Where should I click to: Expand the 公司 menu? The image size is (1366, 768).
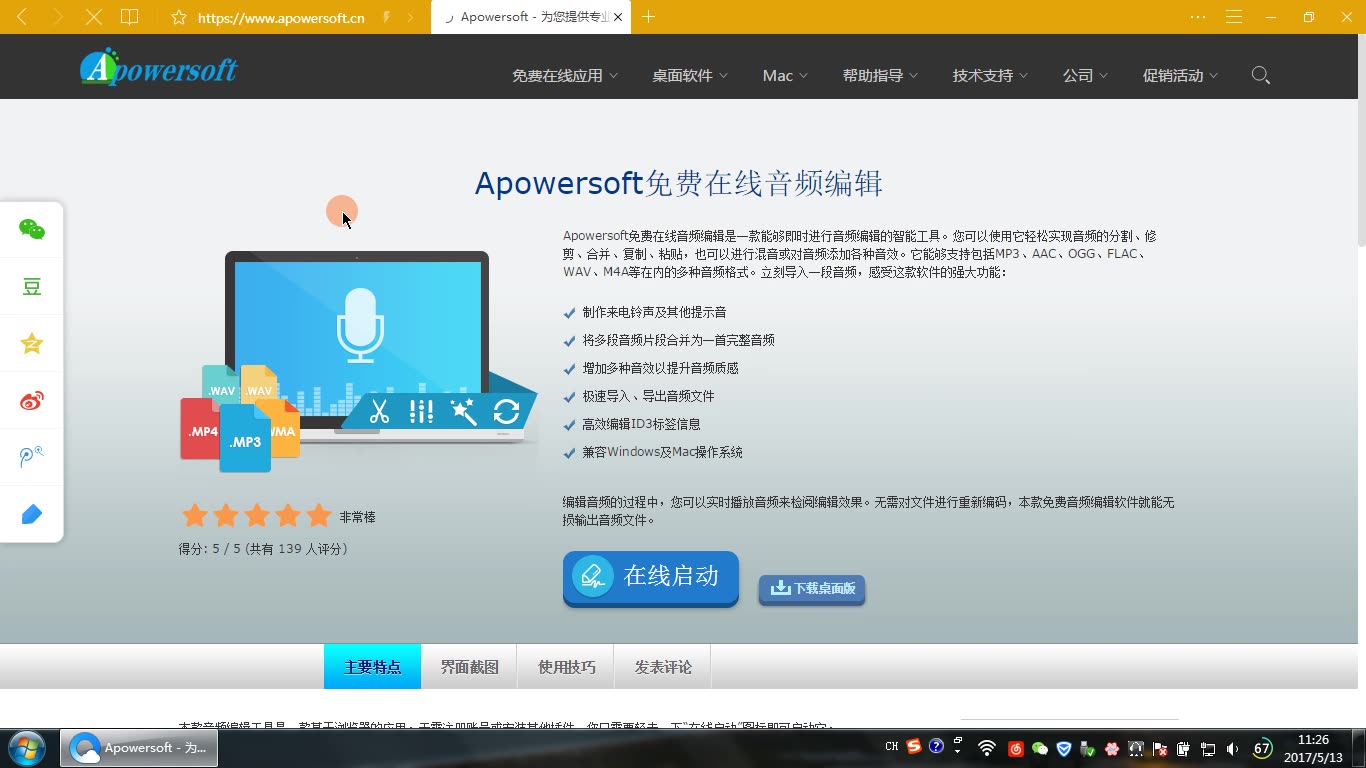[1085, 76]
